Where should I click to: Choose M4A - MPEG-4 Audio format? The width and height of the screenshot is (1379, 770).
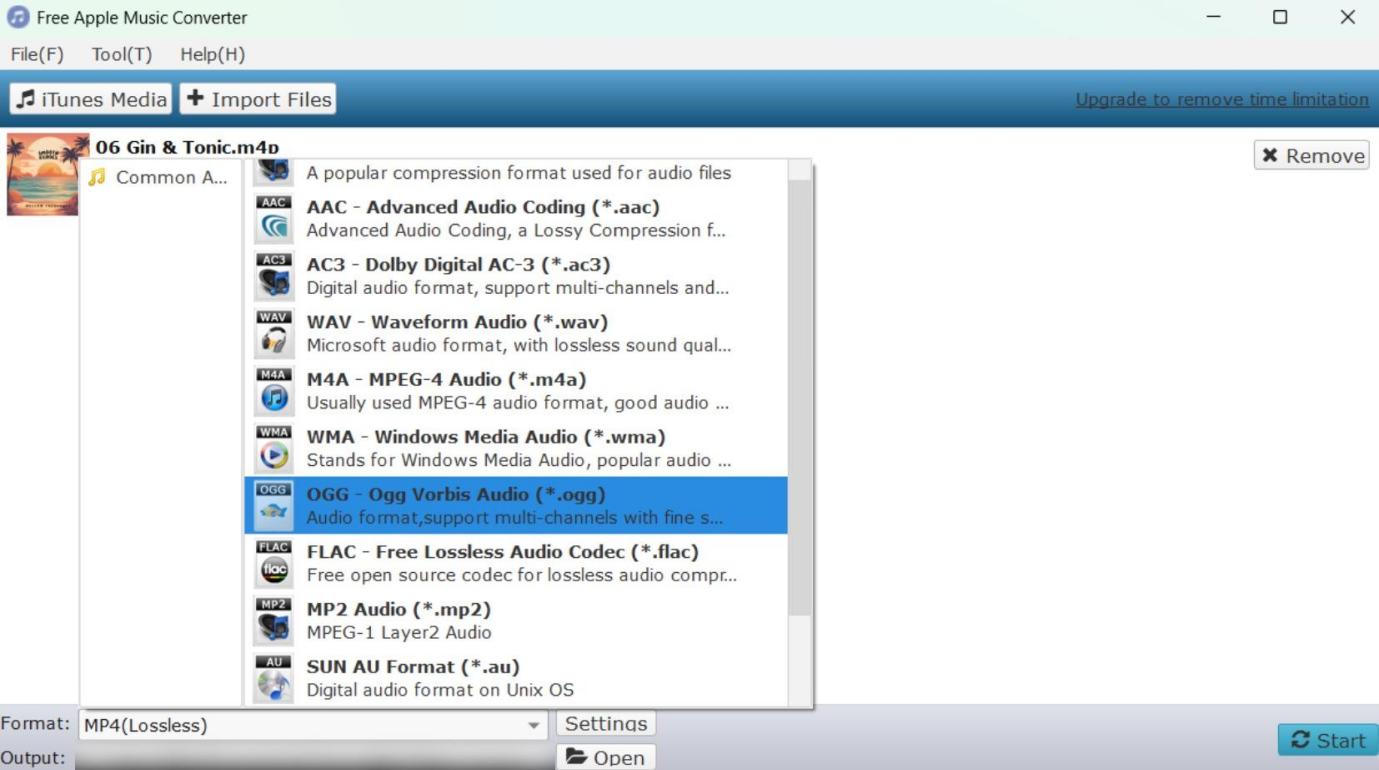[x=516, y=392]
